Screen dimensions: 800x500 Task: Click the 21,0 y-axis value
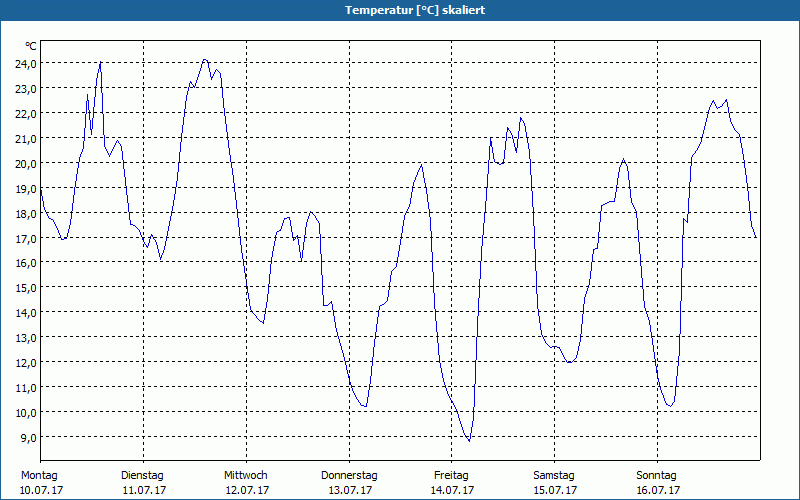[26, 139]
